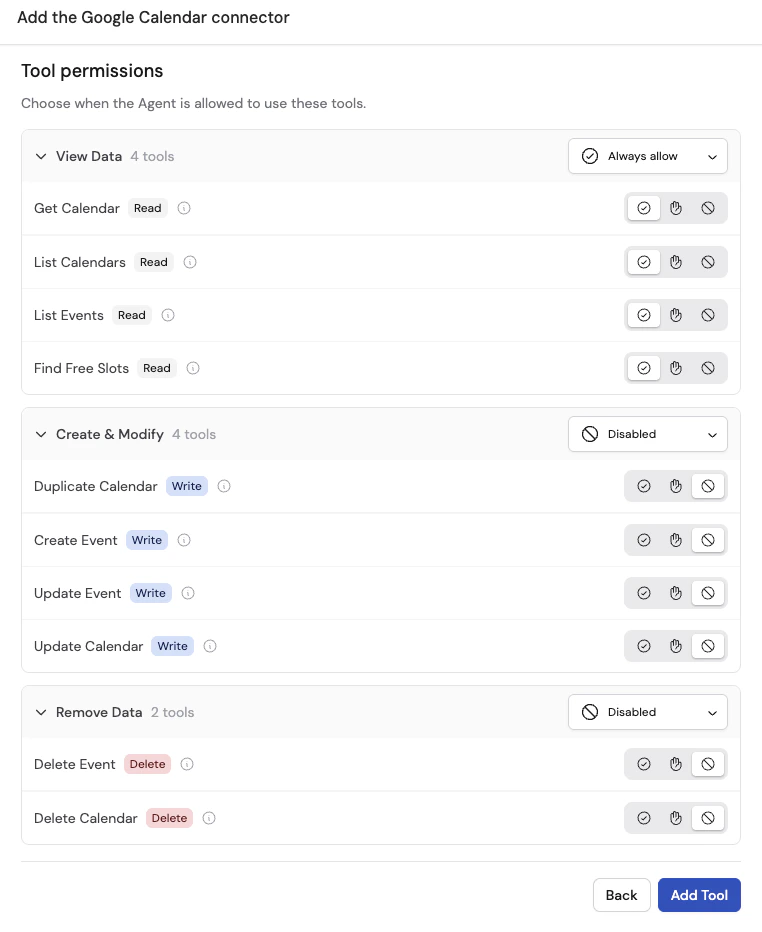Disable the Find Free Slots tool

(708, 368)
